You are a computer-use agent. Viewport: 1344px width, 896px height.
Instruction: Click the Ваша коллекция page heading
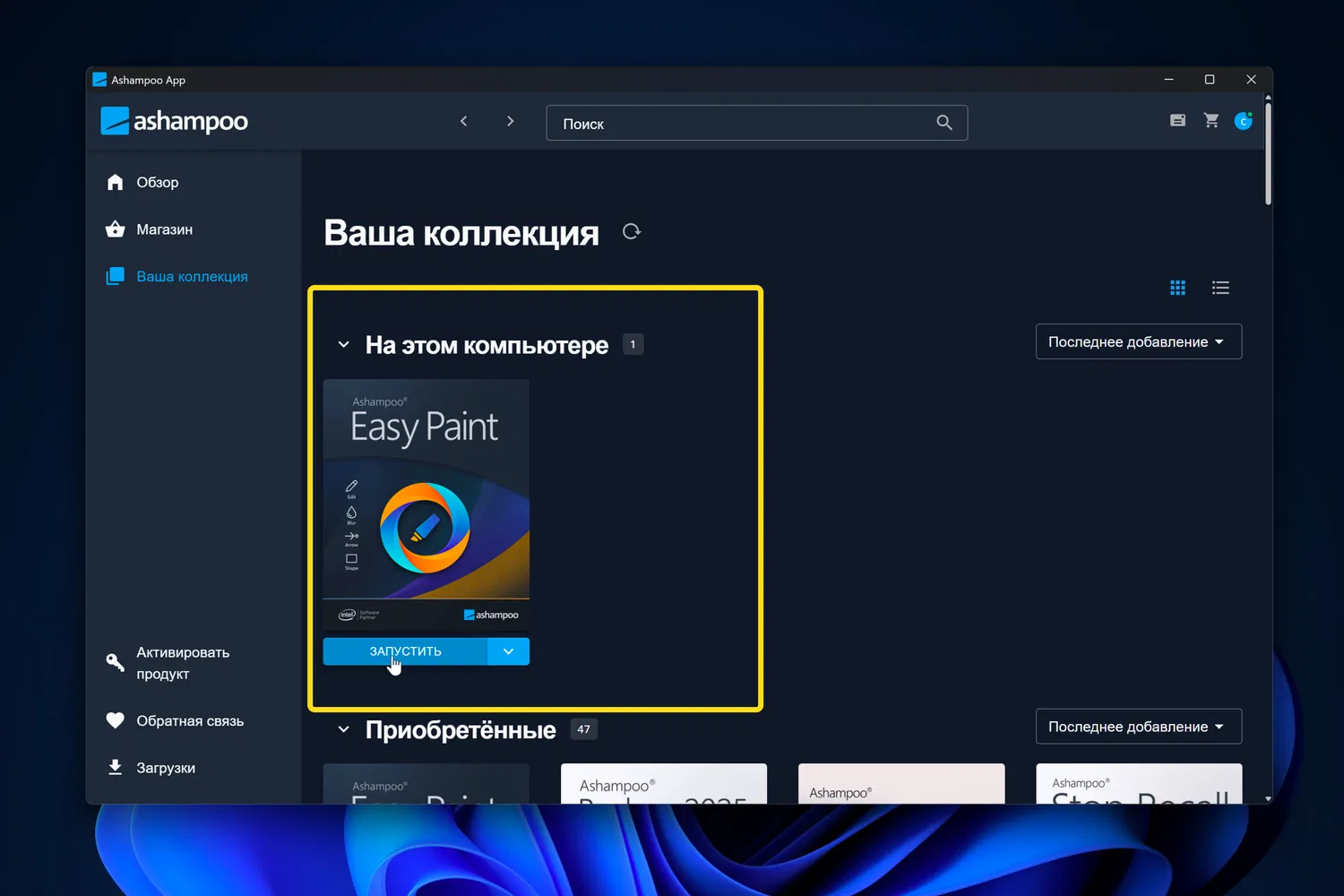461,233
